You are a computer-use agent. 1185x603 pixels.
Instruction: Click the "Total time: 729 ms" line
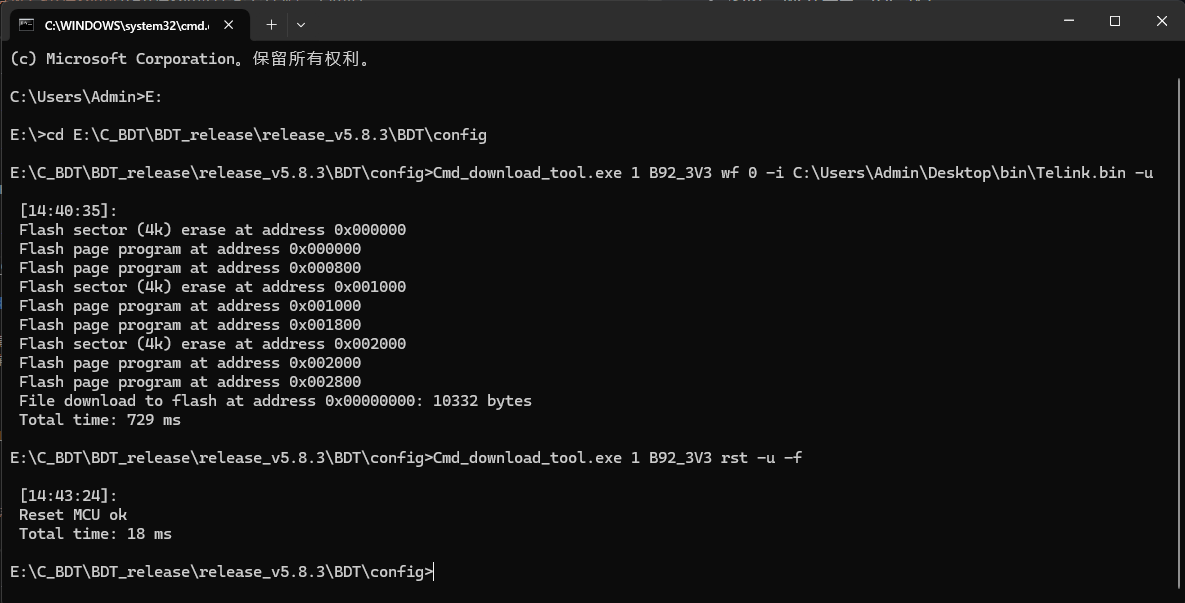click(x=100, y=420)
